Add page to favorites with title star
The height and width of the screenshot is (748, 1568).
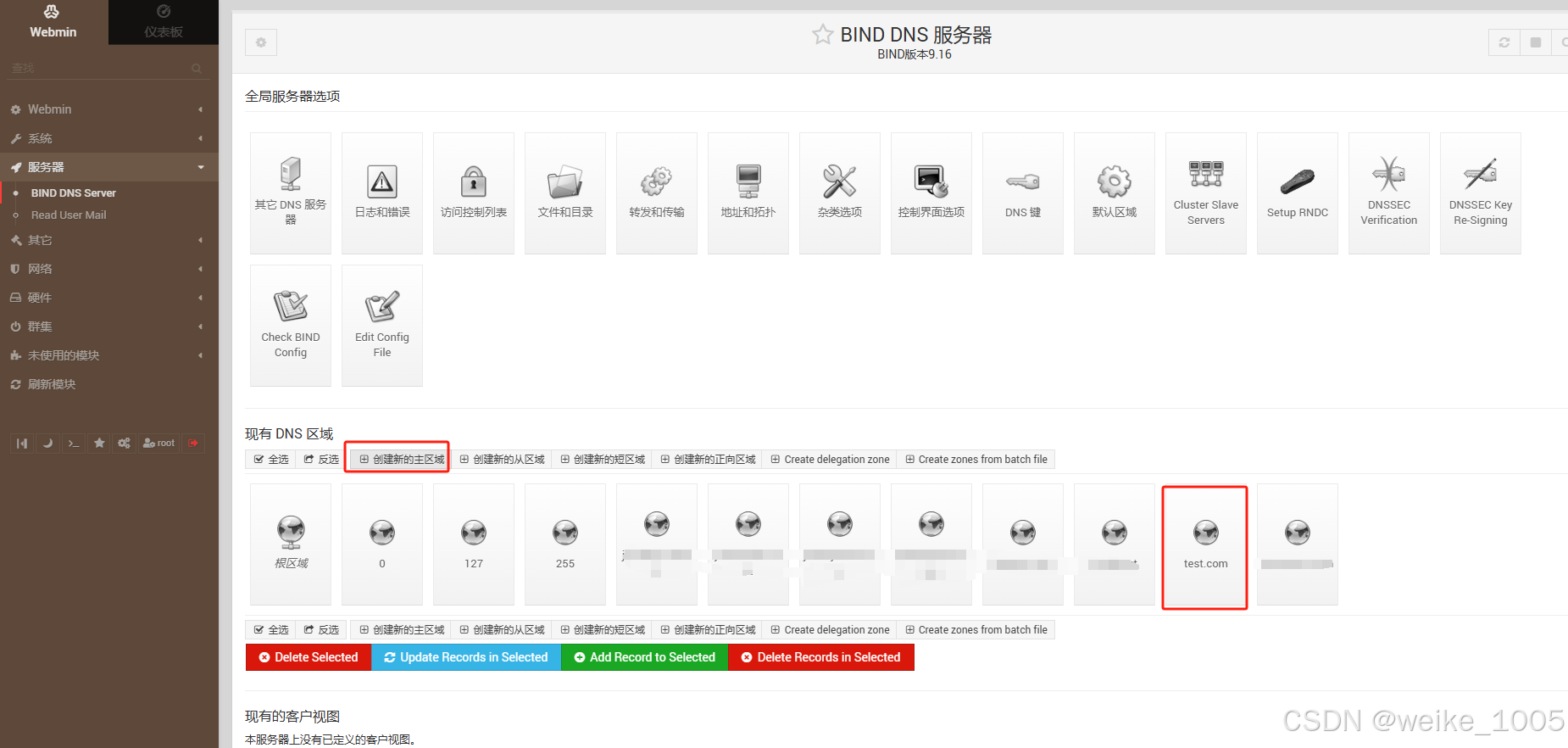822,35
